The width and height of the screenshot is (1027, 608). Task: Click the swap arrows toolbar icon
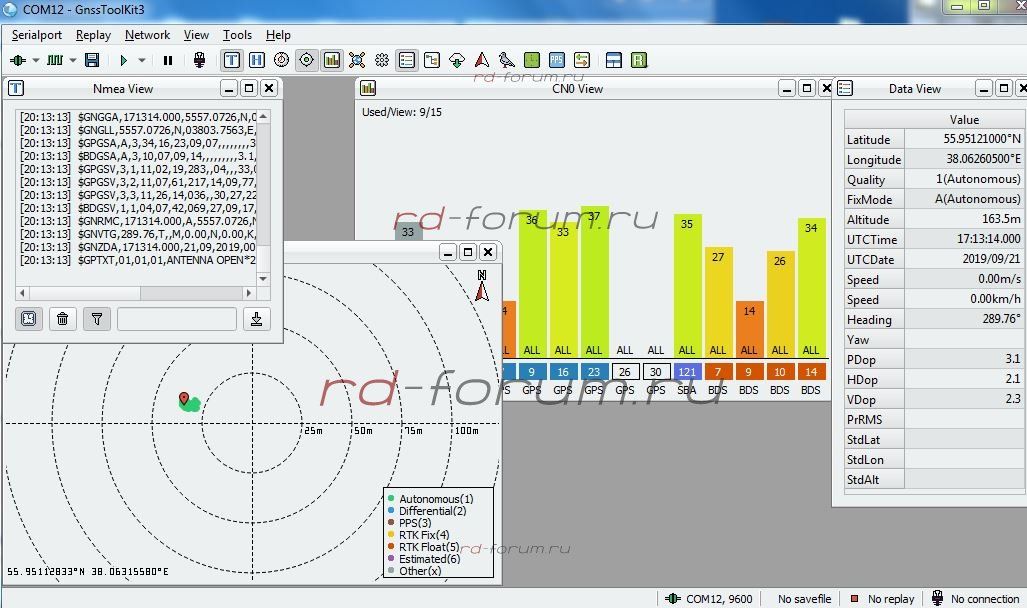click(x=582, y=60)
